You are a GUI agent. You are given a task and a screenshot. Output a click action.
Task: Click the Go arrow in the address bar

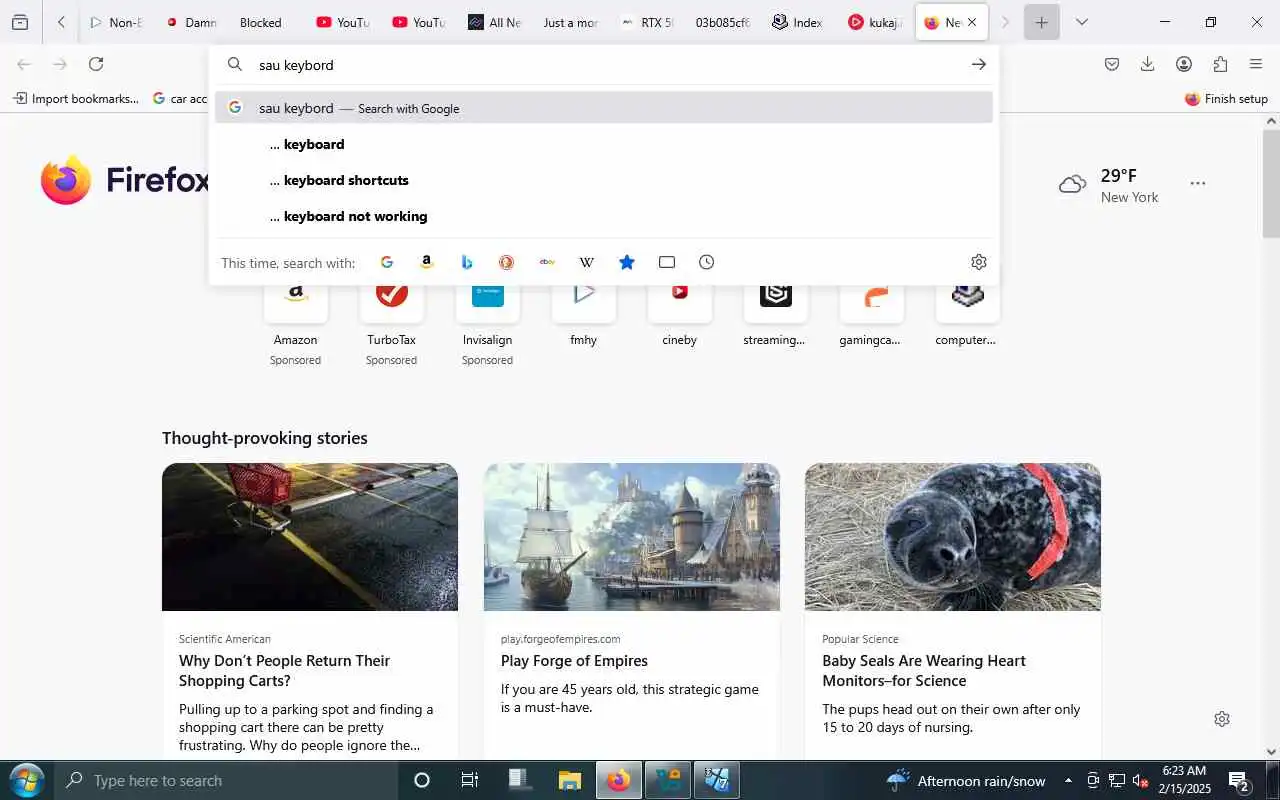click(978, 64)
